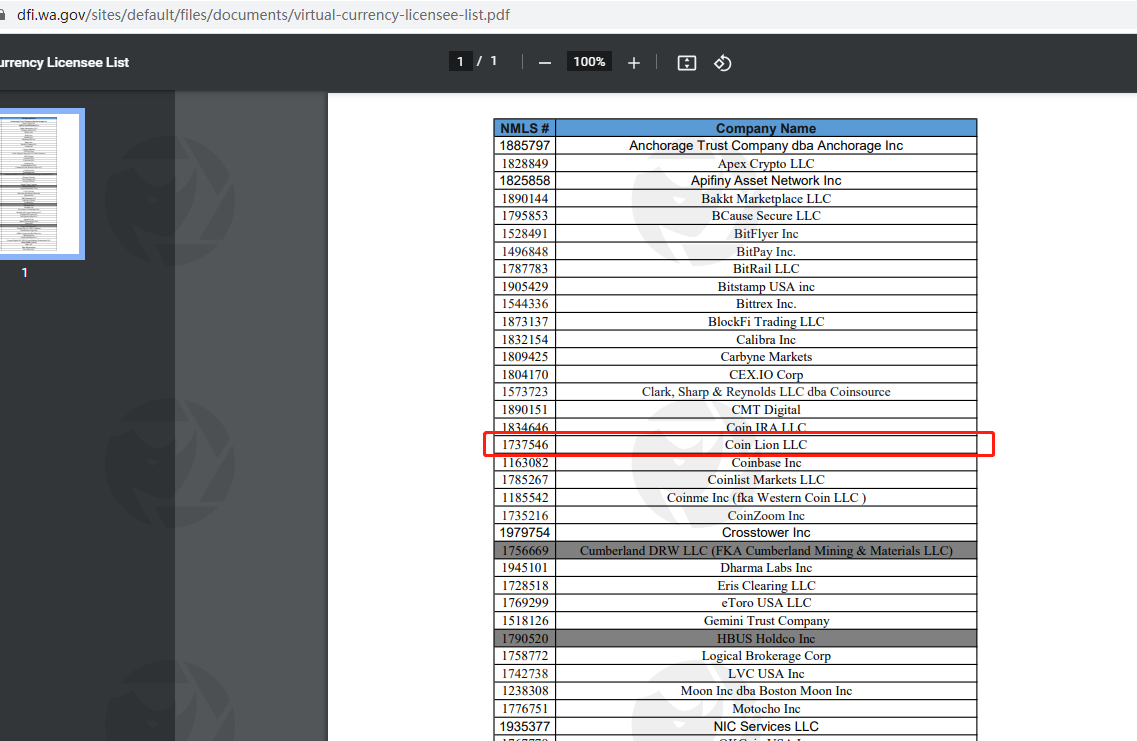Select the Coinbase Inc entry

(765, 463)
